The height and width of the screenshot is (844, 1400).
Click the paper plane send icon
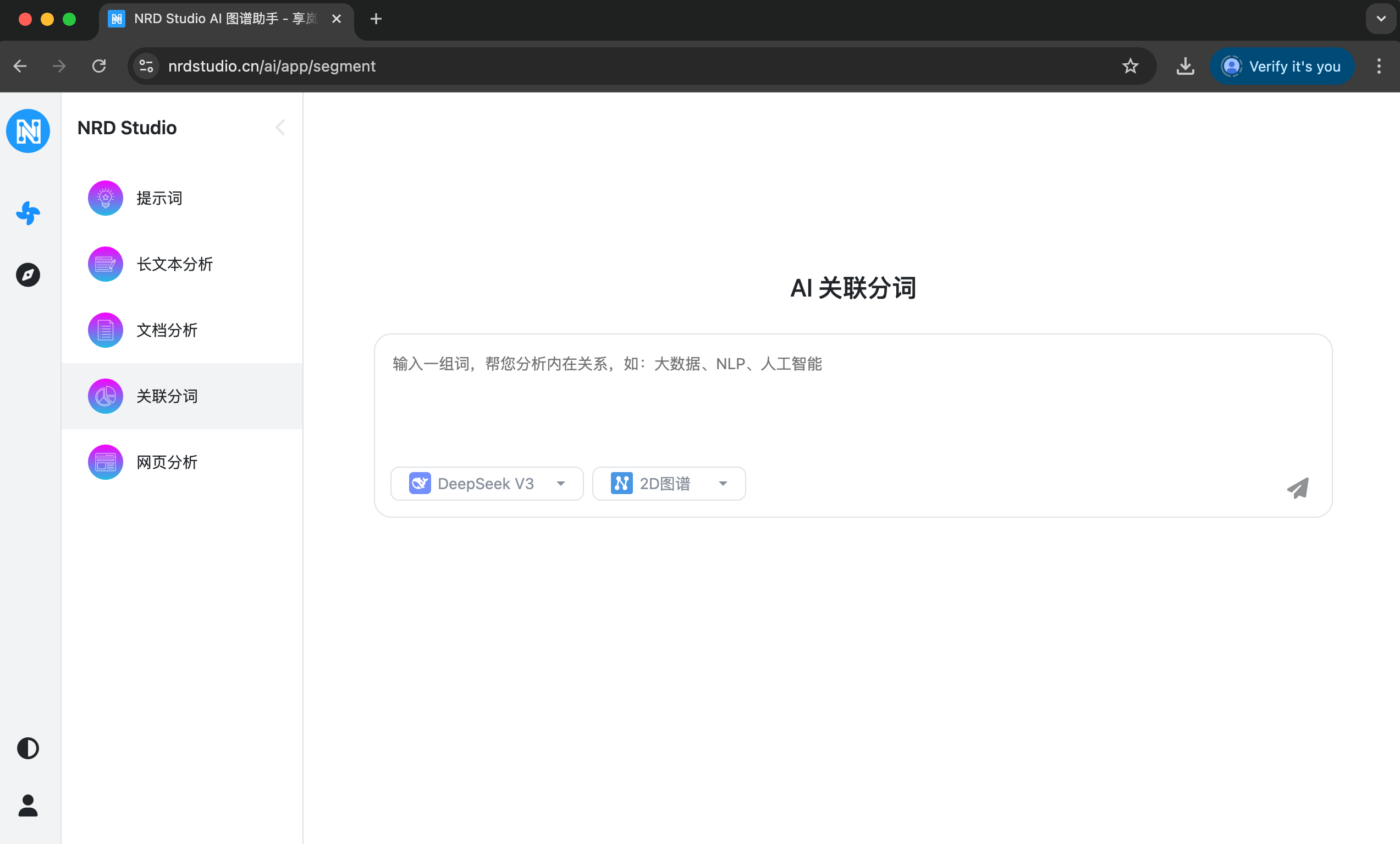pos(1298,487)
